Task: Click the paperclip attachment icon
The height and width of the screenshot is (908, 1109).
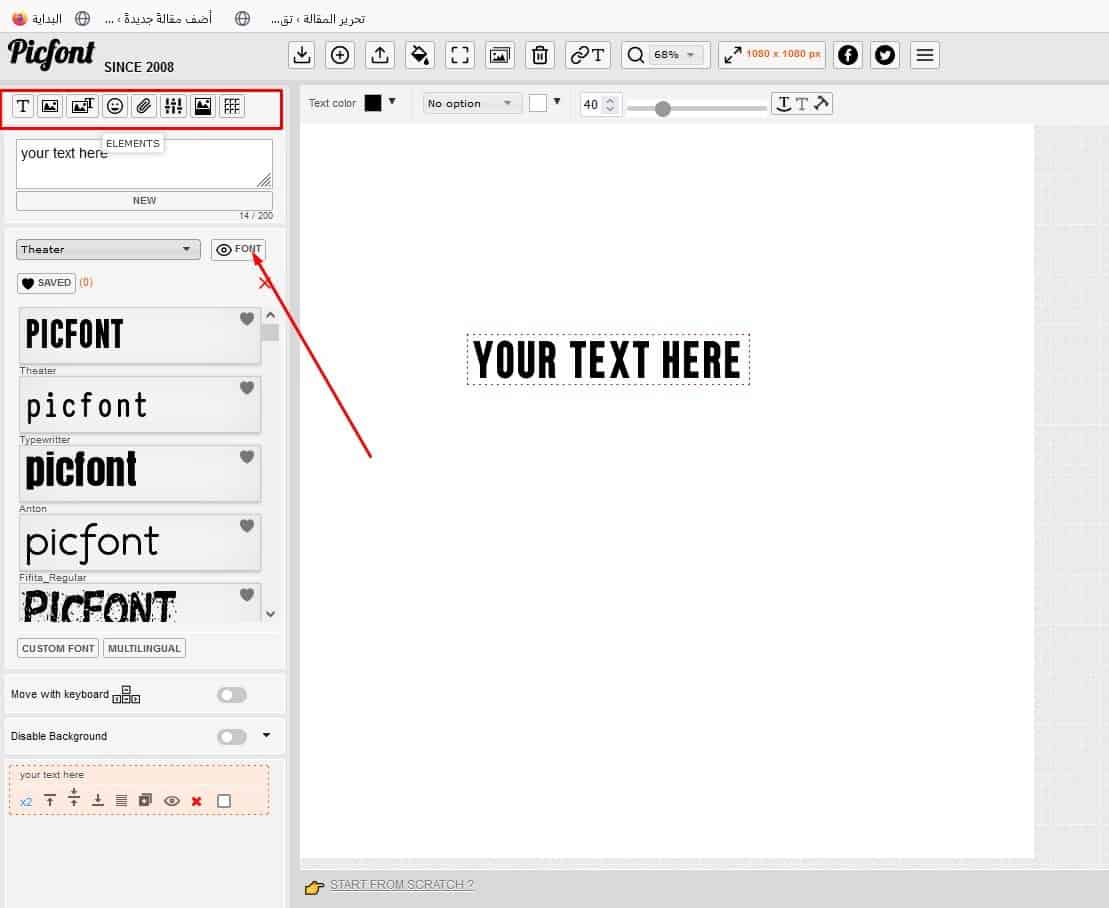Action: point(144,106)
